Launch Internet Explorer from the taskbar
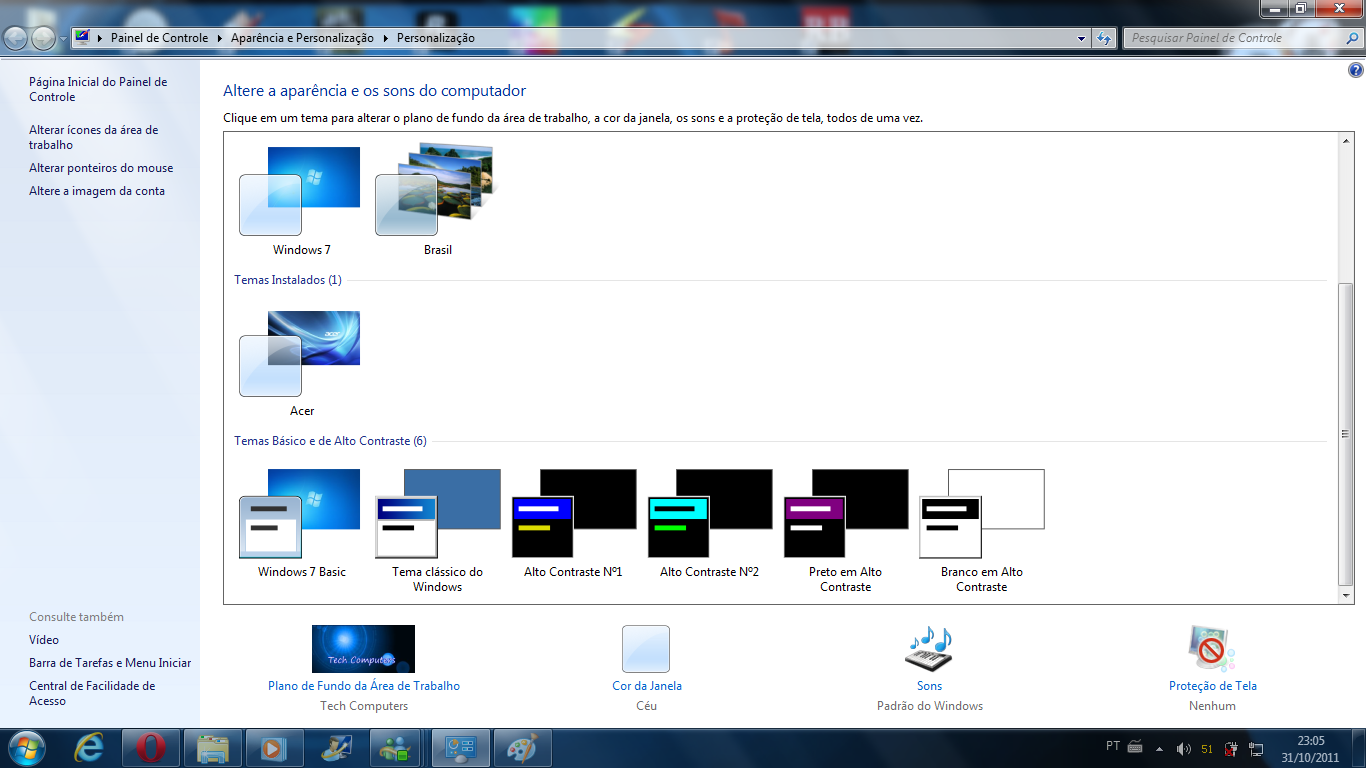Viewport: 1366px width, 768px height. (x=90, y=748)
